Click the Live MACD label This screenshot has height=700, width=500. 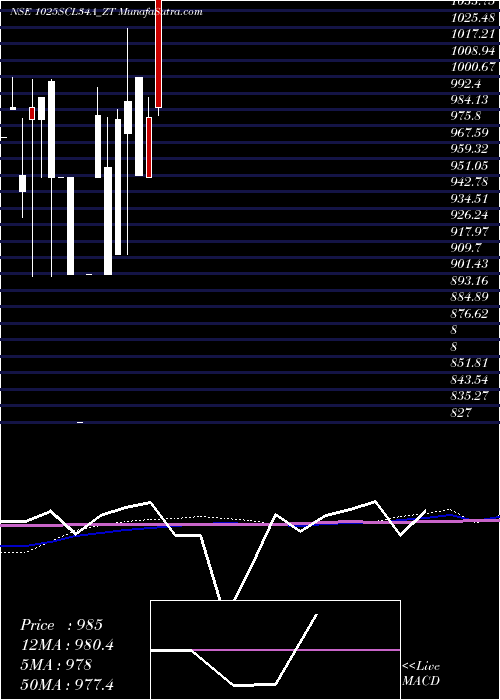(x=421, y=674)
